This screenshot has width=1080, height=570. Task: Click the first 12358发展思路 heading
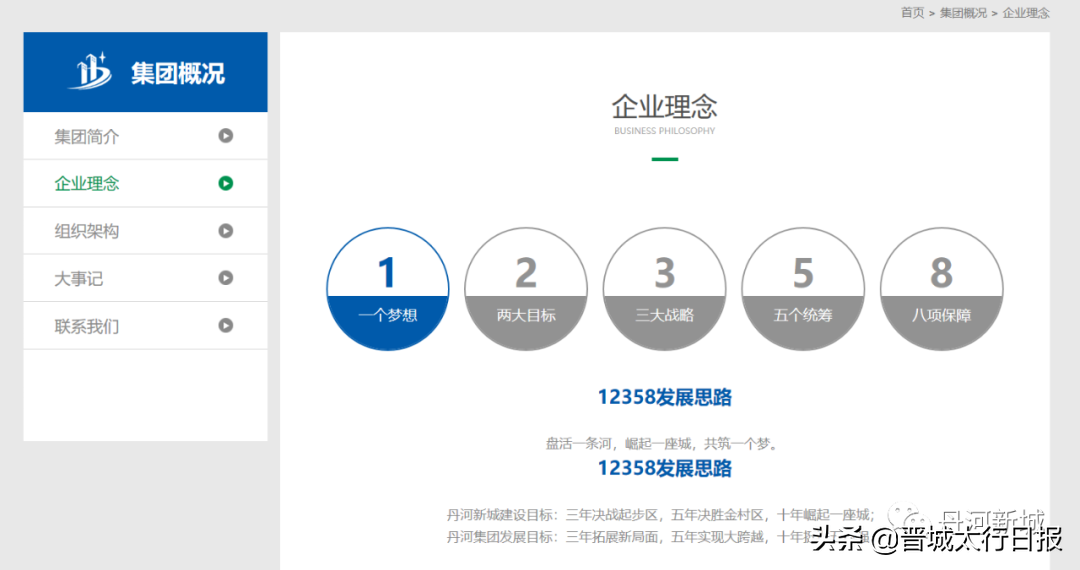tap(665, 397)
